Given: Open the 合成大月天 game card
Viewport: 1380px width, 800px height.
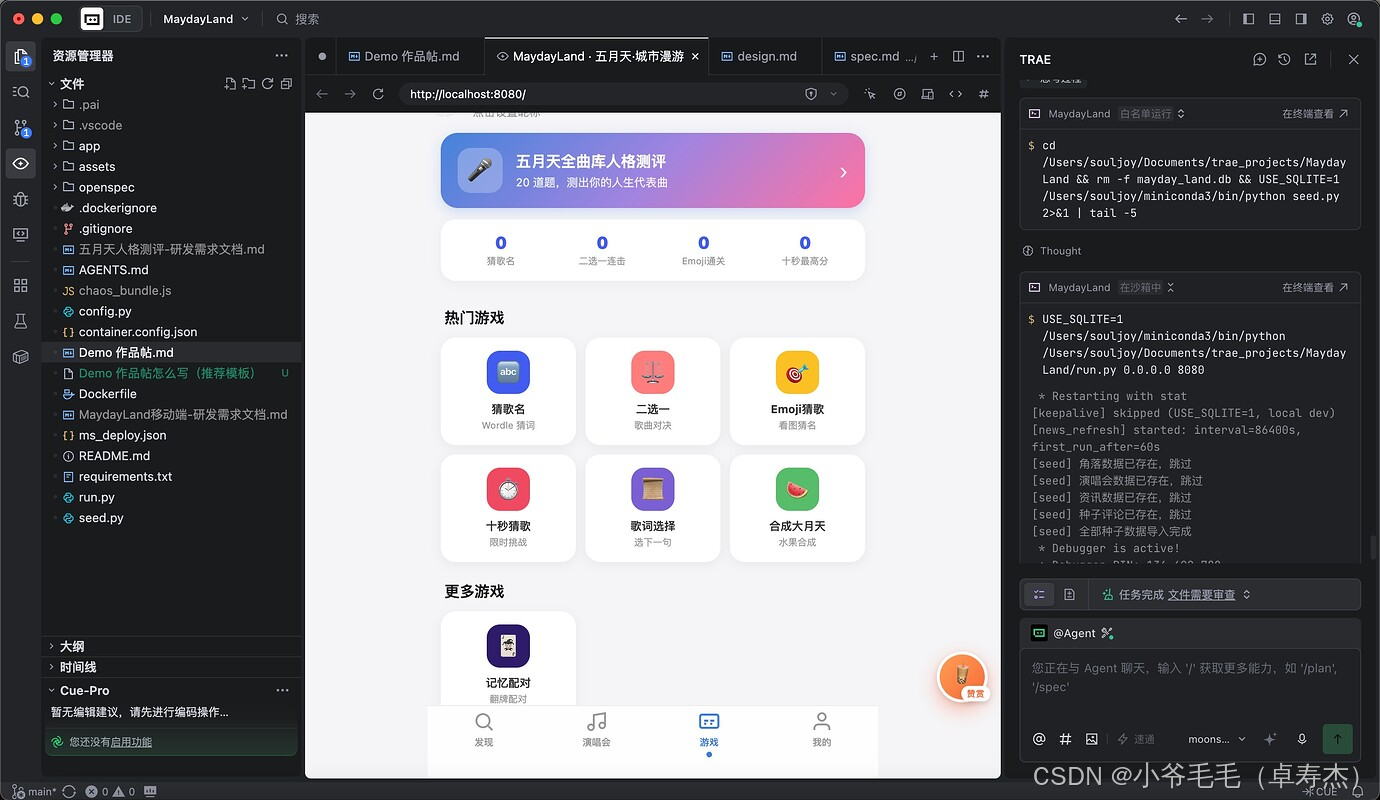Looking at the screenshot, I should pyautogui.click(x=797, y=508).
